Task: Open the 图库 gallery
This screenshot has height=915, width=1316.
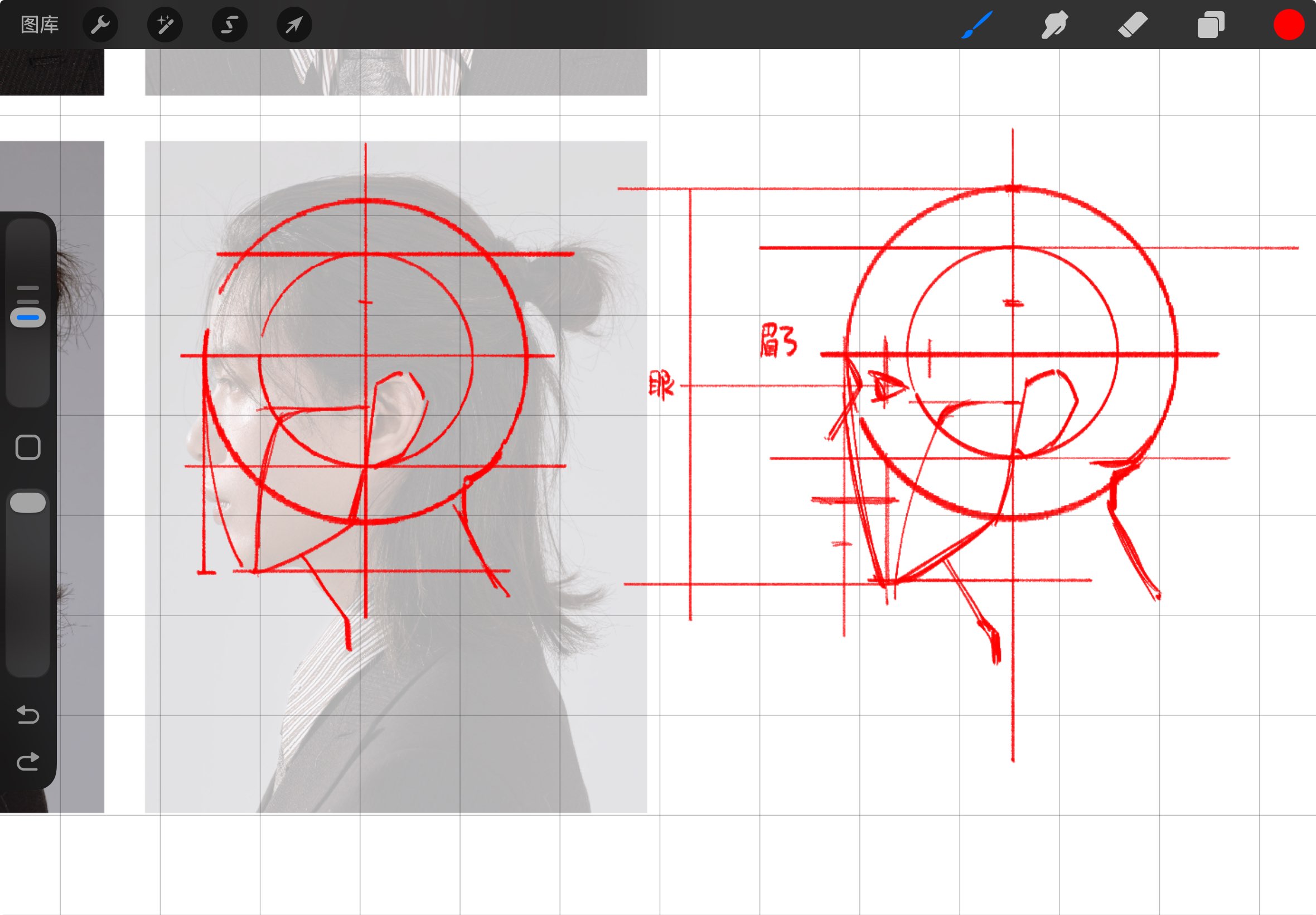Action: coord(40,25)
